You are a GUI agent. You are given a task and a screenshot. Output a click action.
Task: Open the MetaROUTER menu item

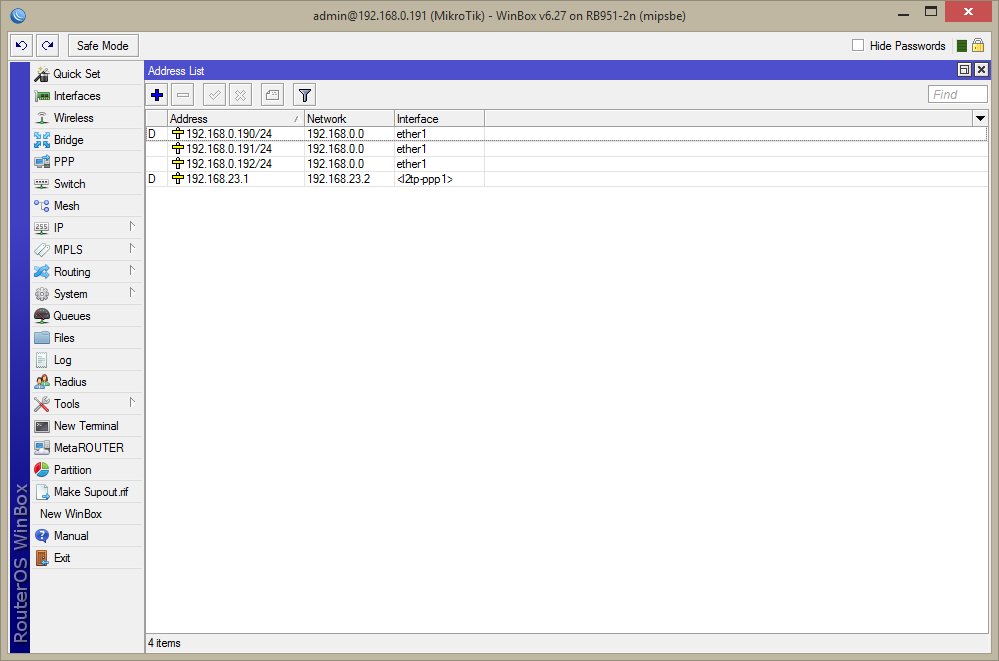click(87, 447)
